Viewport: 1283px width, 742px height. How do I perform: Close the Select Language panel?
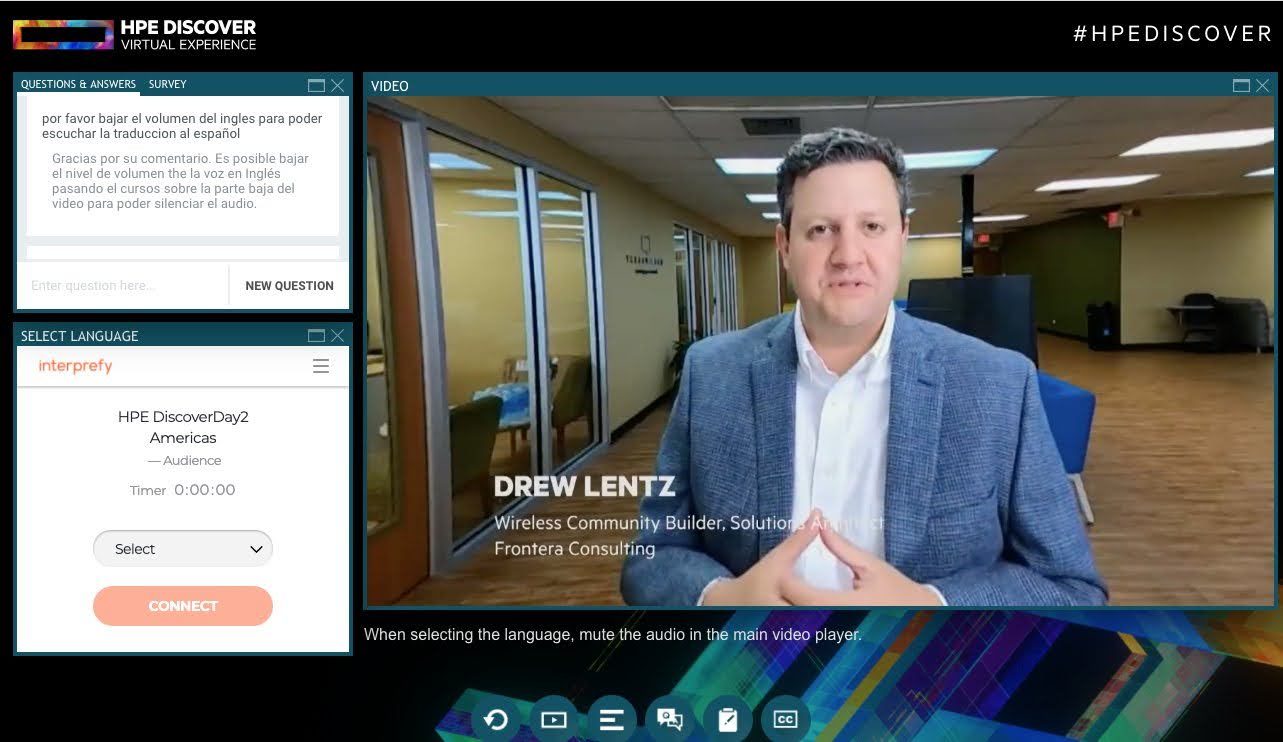click(338, 336)
